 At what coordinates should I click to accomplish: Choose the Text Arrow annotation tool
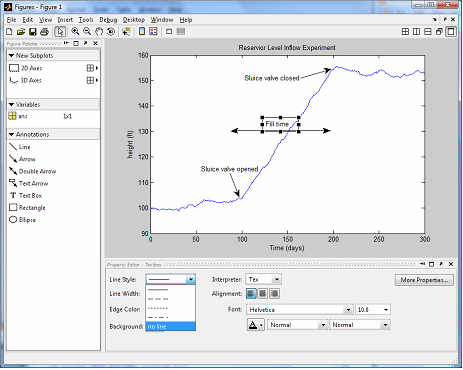tap(28, 183)
